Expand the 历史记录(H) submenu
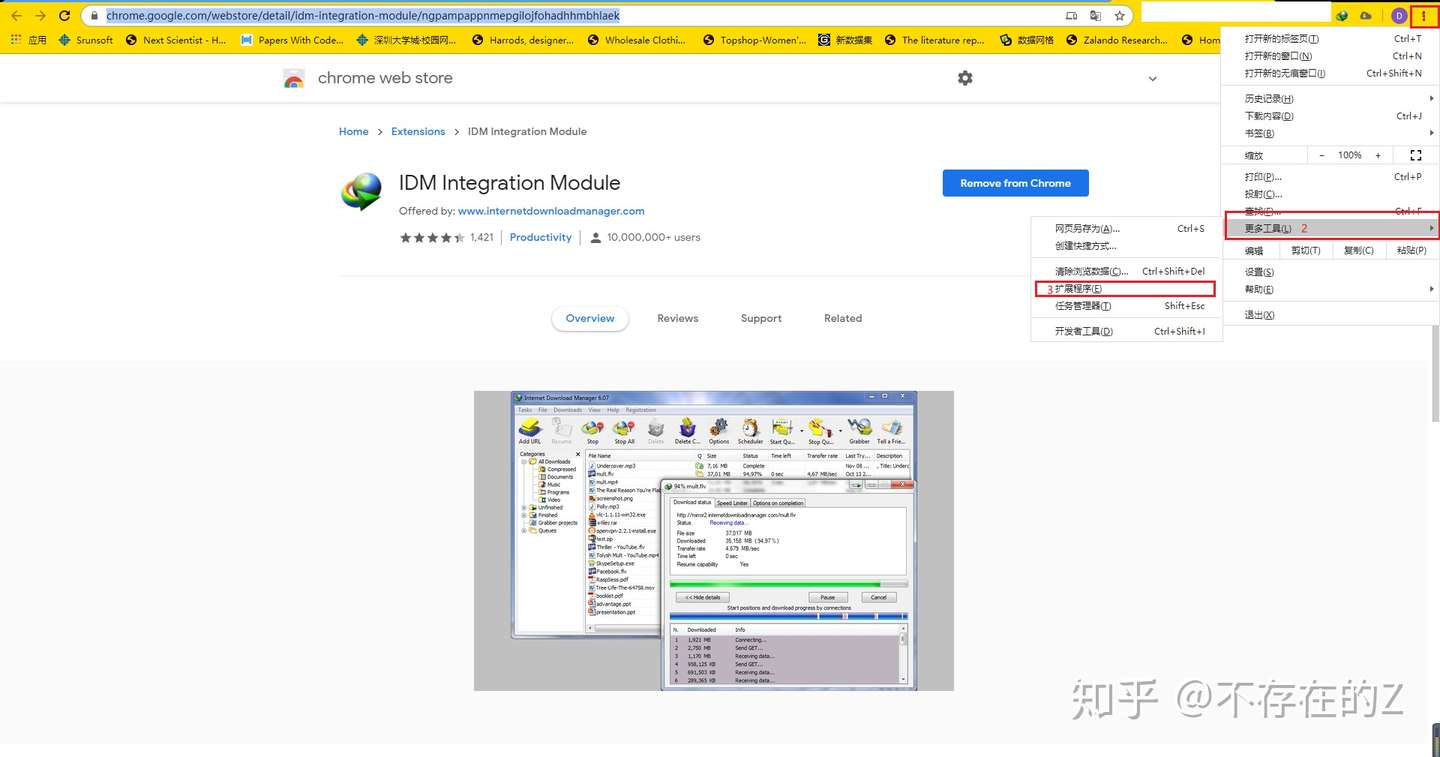1440x757 pixels. pos(1330,98)
